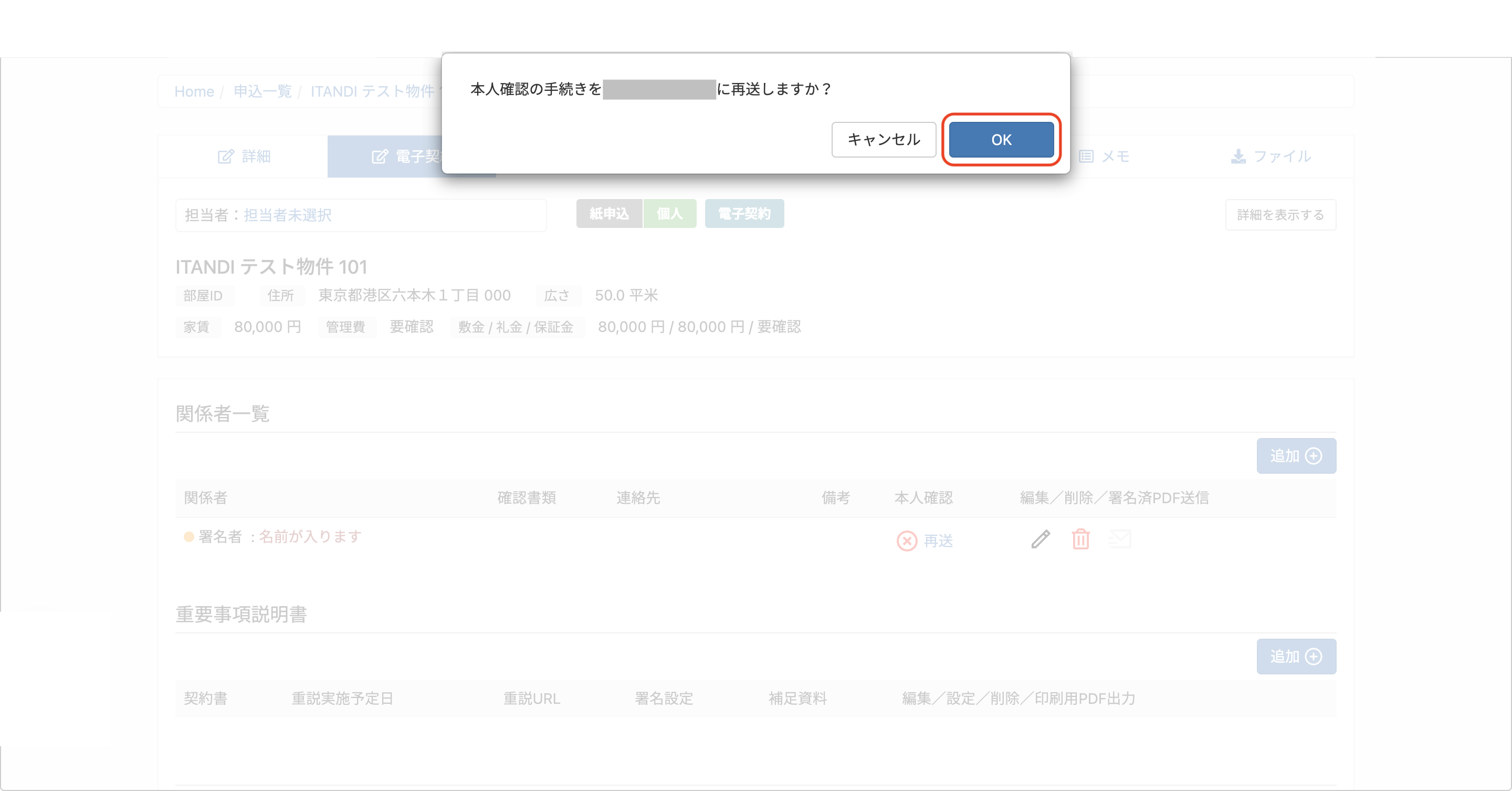
Task: Click the ITANDI テスト物件 101 title
Action: point(271,267)
